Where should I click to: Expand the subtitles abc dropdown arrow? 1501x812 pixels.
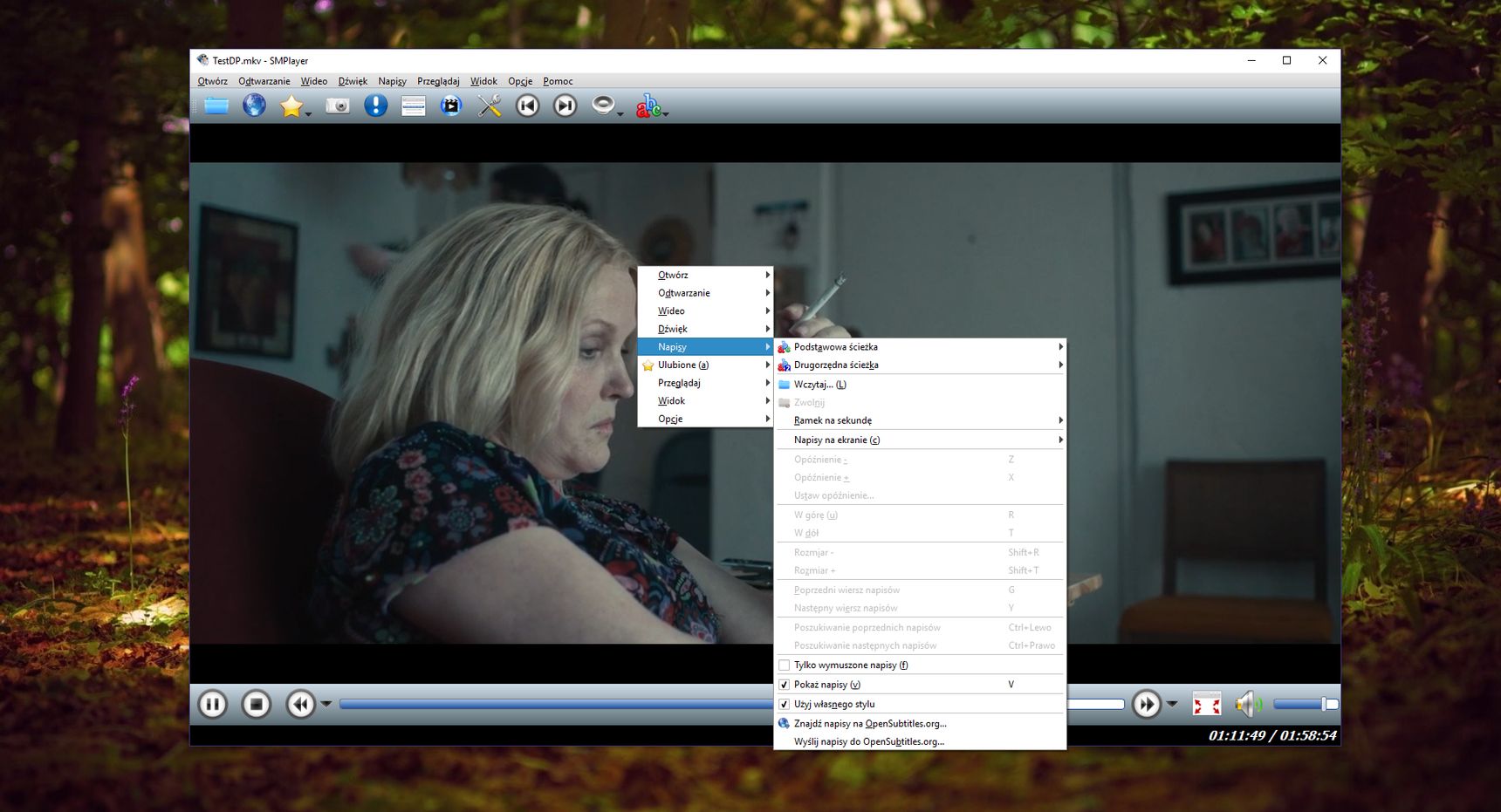pos(665,113)
